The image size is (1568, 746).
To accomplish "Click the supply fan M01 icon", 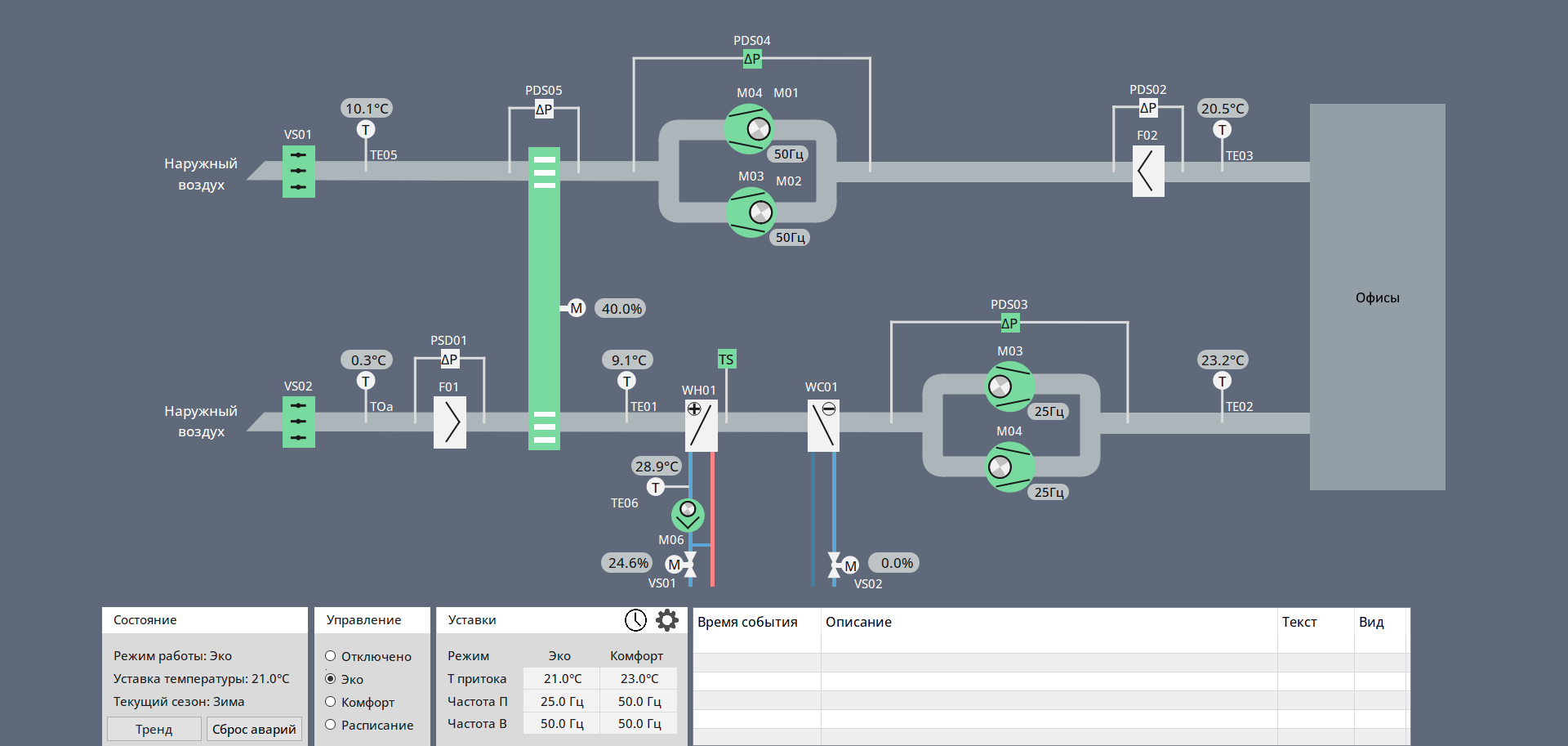I will coord(750,129).
